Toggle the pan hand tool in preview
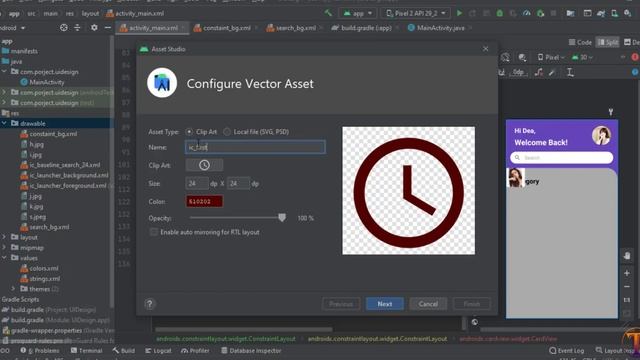Viewport: 640px width, 360px height. click(627, 256)
